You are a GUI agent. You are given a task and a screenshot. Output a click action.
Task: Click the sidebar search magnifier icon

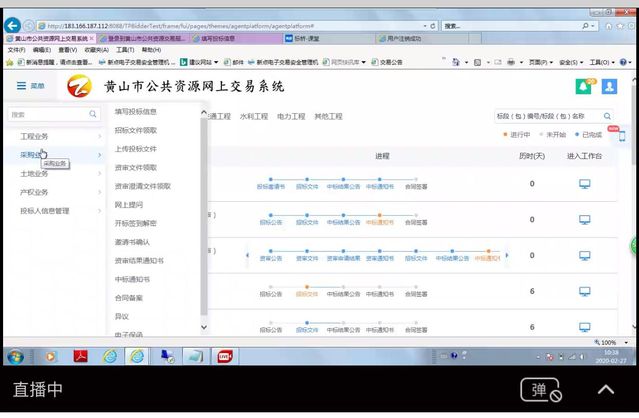pyautogui.click(x=94, y=115)
